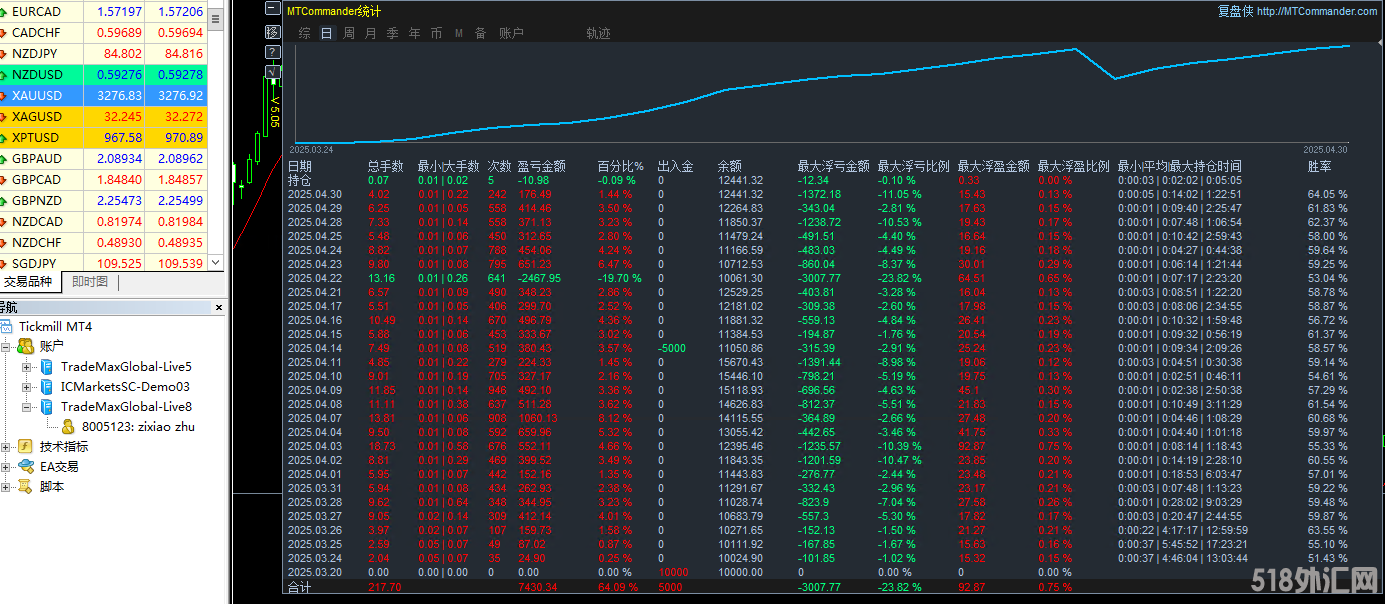Image resolution: width=1385 pixels, height=604 pixels.
Task: Switch to the 周 weekly tab
Action: coord(349,33)
